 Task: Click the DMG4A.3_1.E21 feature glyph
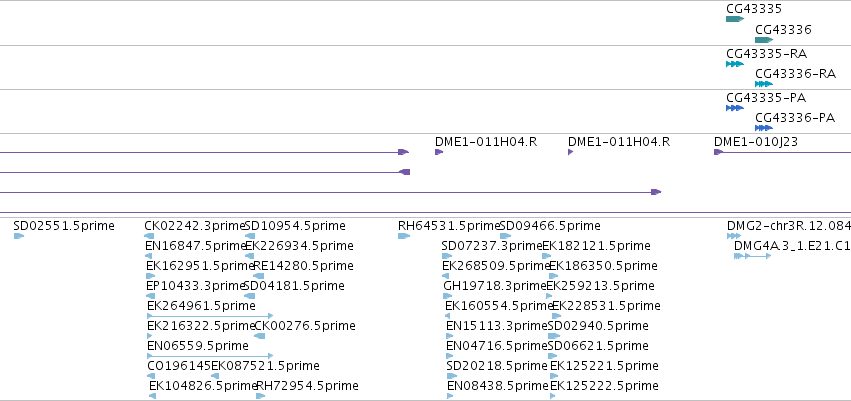[x=752, y=256]
